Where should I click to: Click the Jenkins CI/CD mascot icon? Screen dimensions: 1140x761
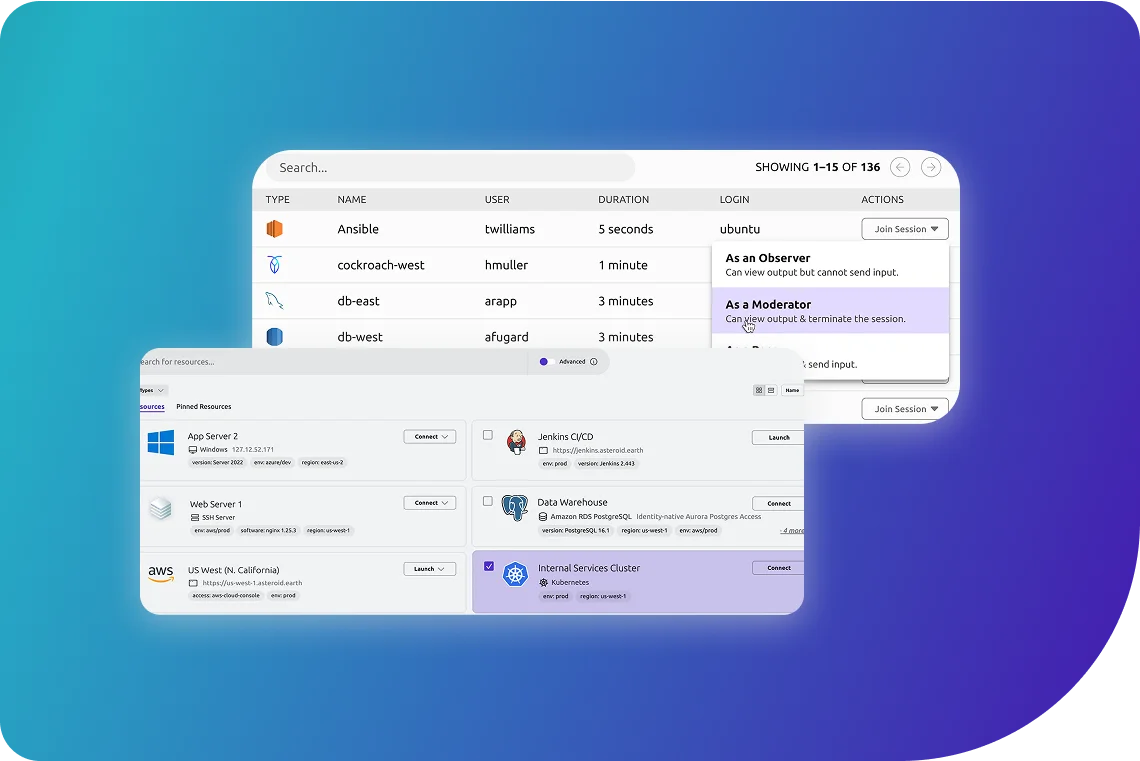click(516, 442)
